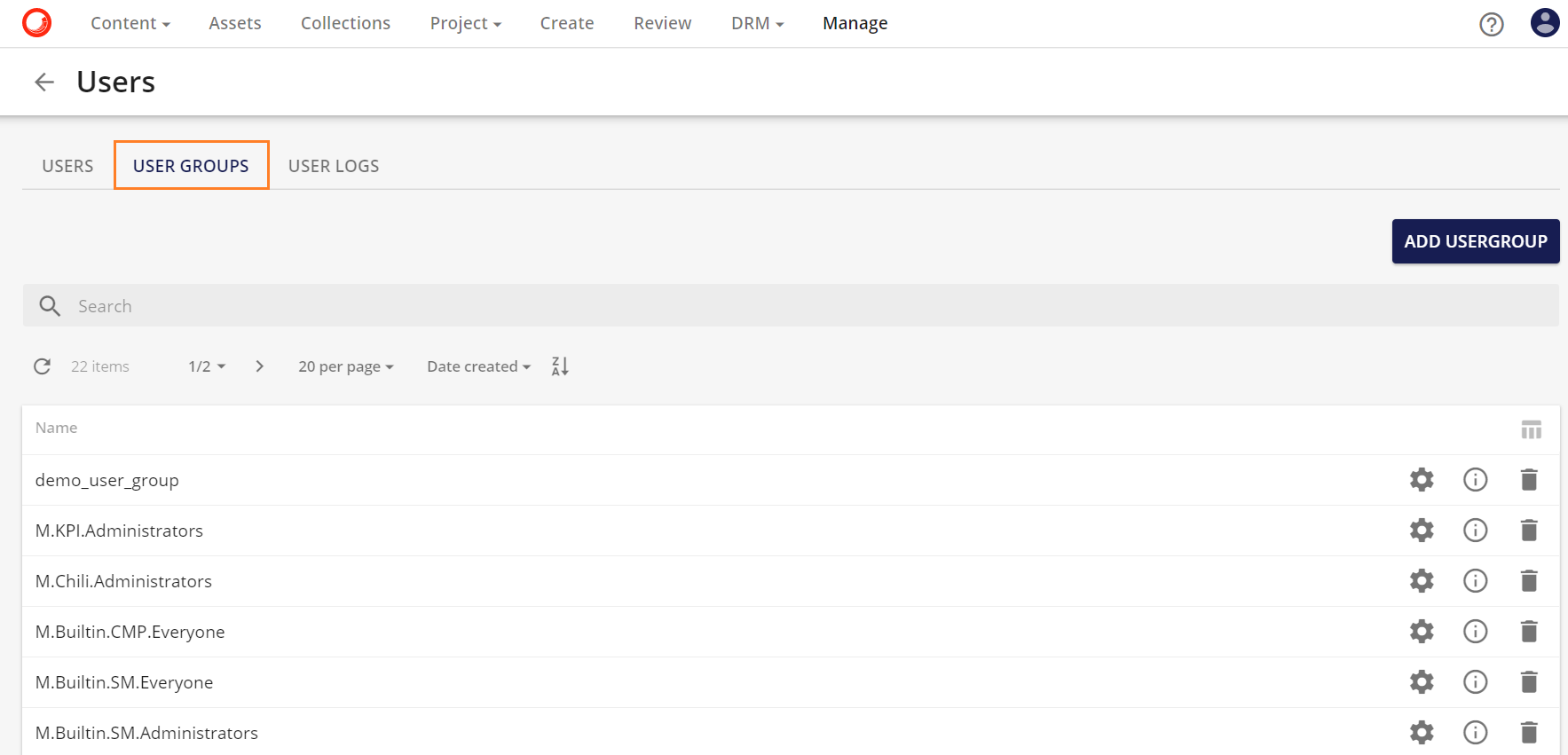Open the table columns configuration icon
Image resolution: width=1568 pixels, height=755 pixels.
[x=1531, y=429]
